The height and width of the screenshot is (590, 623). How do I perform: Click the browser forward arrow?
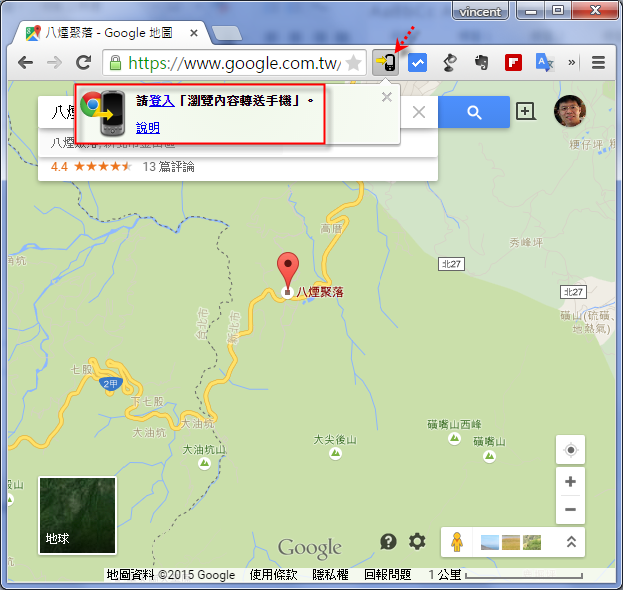(54, 62)
